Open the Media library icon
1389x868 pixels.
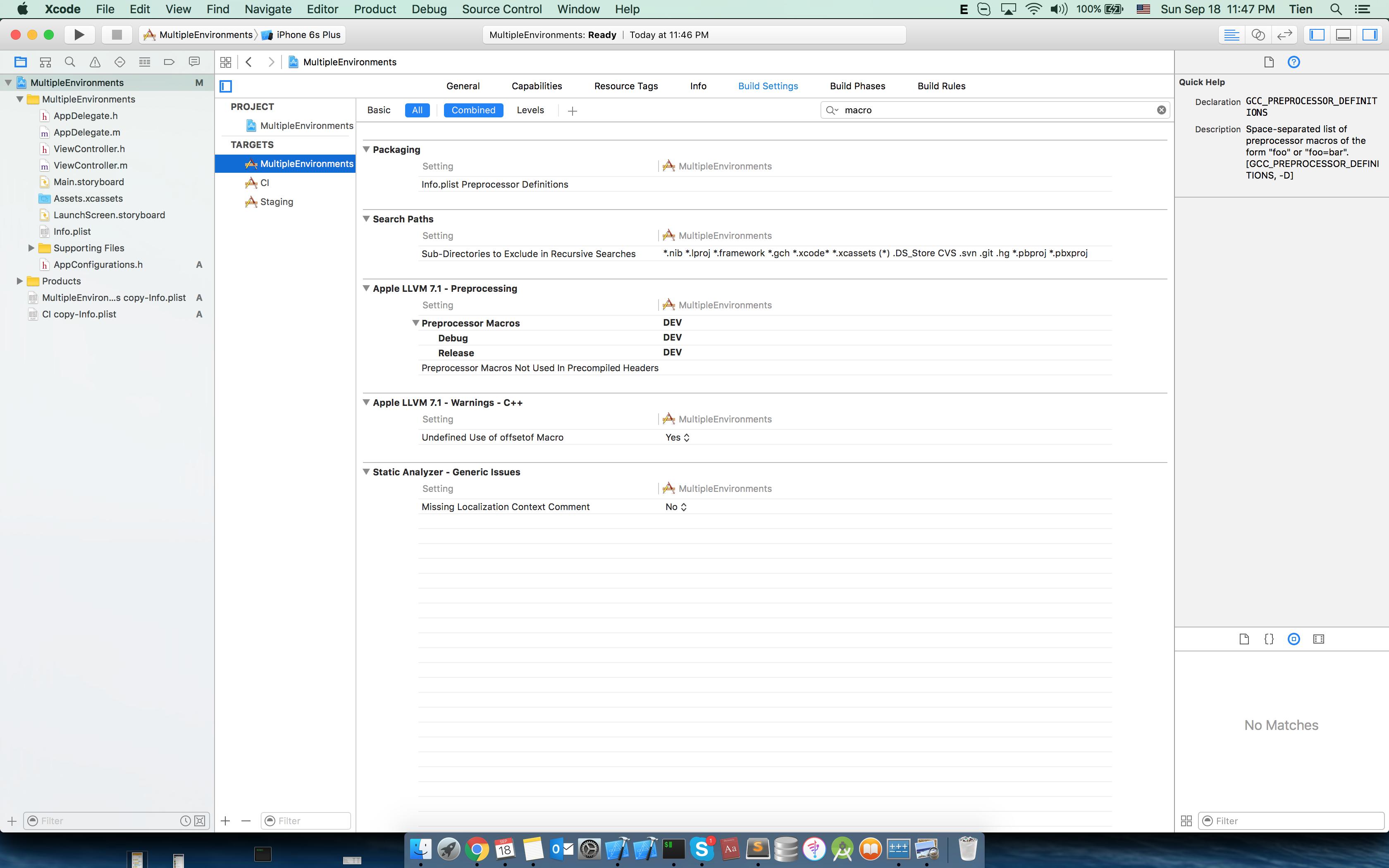(1318, 639)
